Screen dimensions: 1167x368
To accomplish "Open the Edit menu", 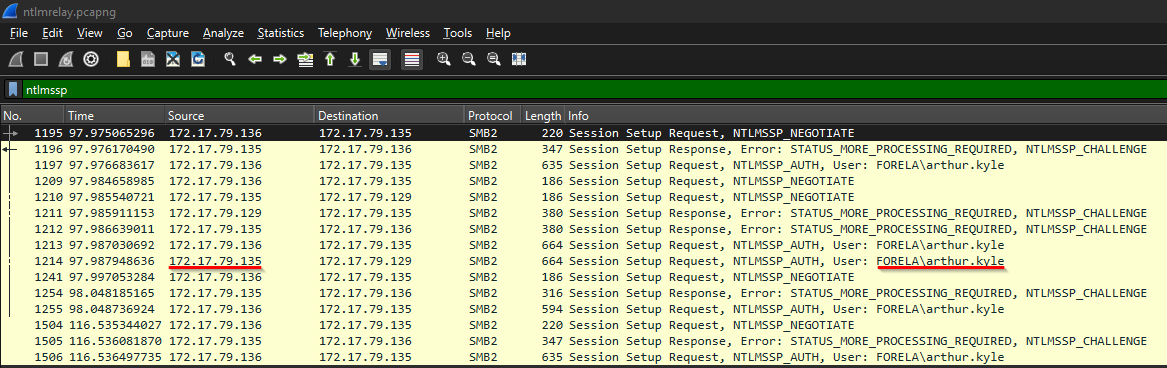I will tap(52, 33).
